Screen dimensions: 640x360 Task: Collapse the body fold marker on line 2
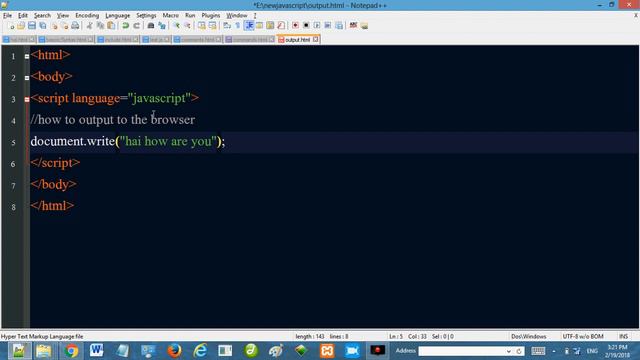(27, 78)
